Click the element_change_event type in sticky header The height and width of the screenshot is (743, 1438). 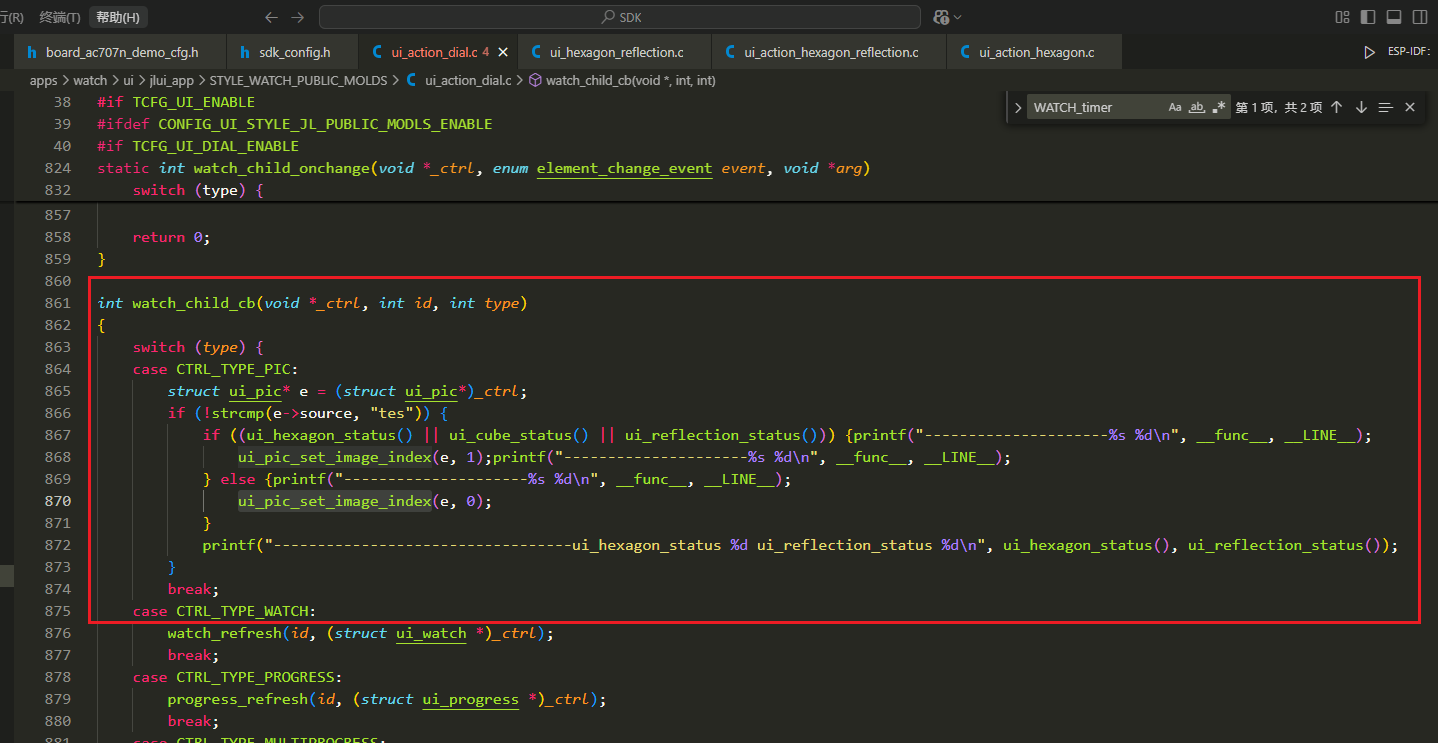pos(624,168)
